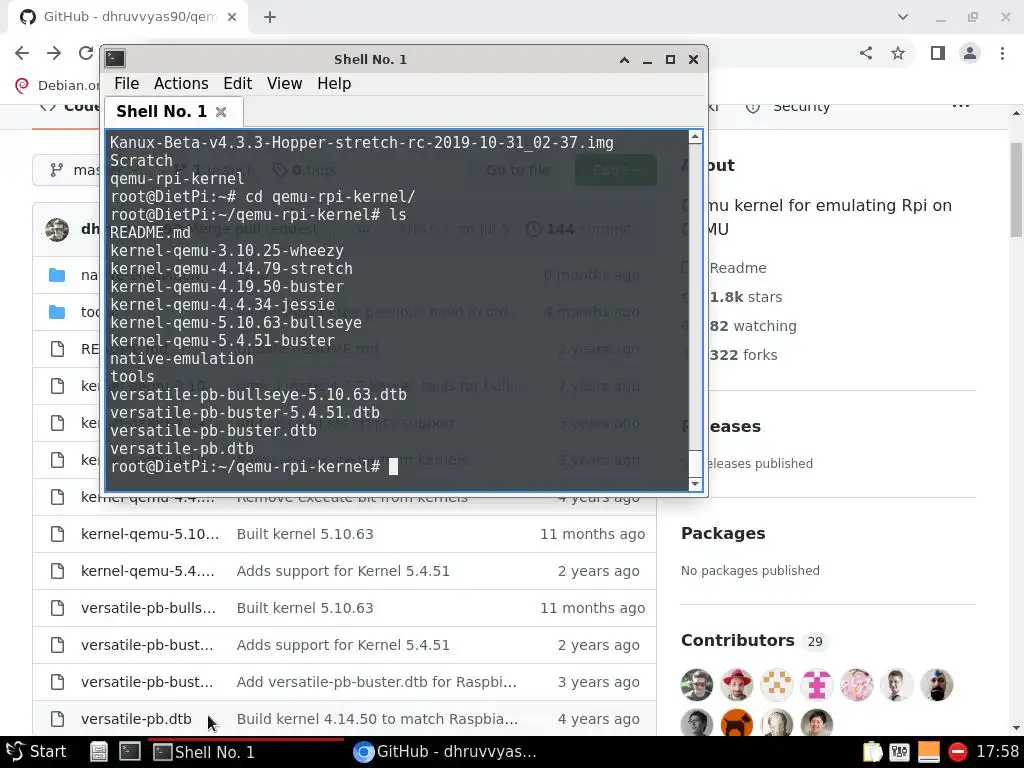Click the orange tray indicator icon
The image size is (1024, 768).
[x=929, y=752]
